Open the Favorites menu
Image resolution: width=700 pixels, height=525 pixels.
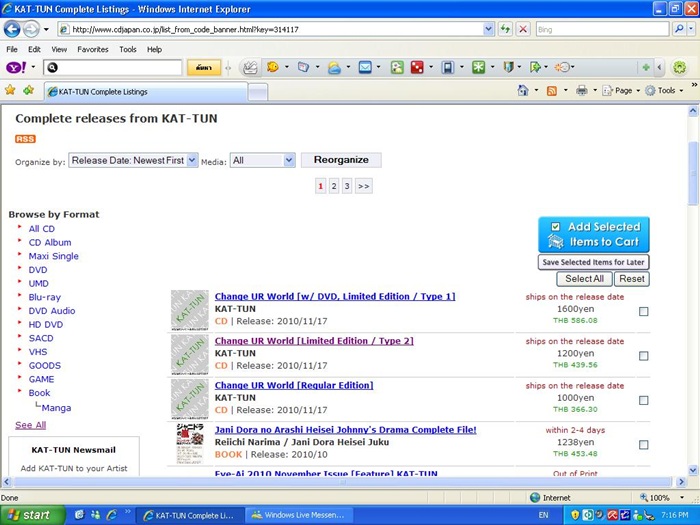pos(93,50)
